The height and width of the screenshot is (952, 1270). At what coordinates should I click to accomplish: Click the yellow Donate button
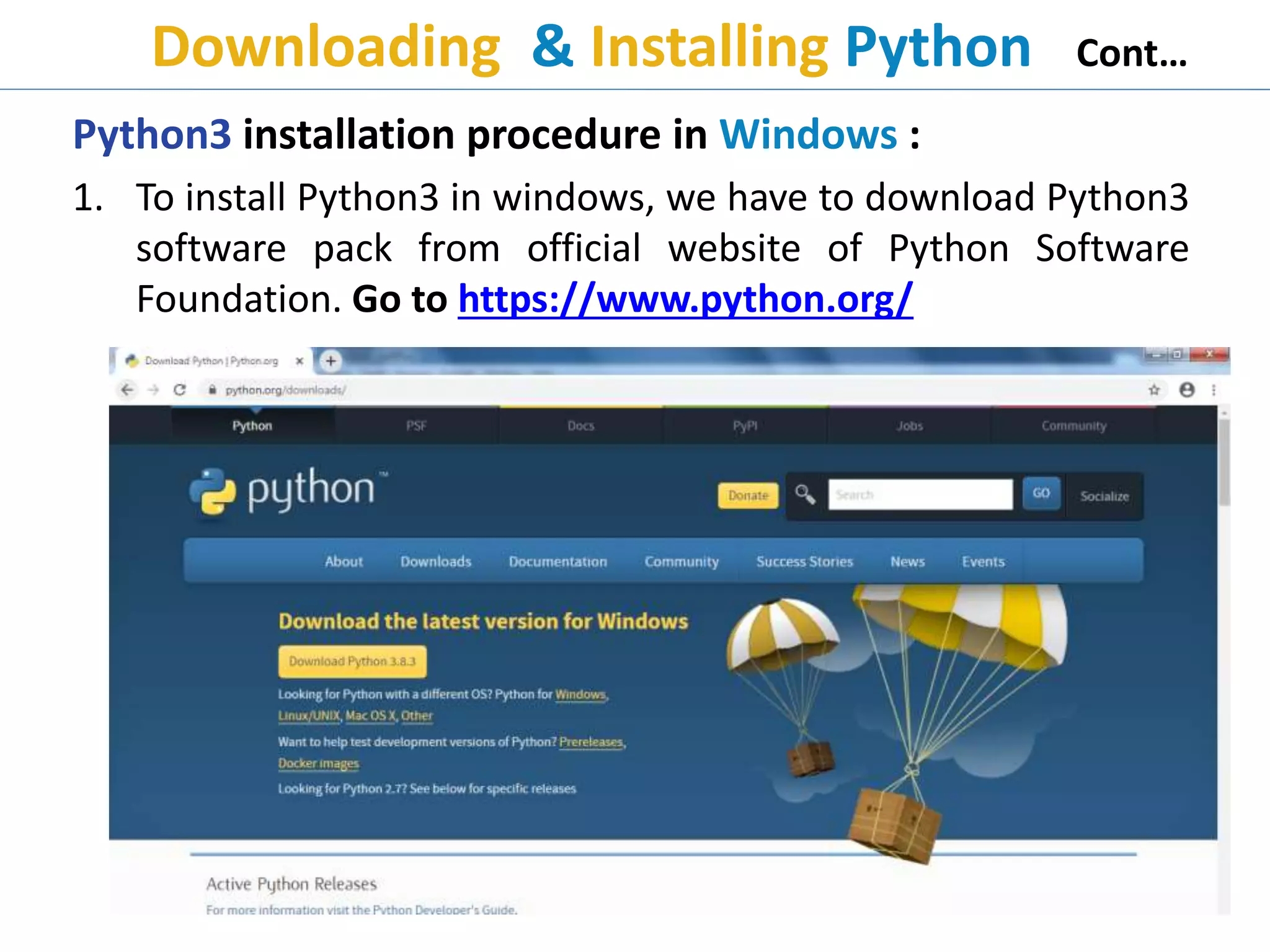click(748, 495)
